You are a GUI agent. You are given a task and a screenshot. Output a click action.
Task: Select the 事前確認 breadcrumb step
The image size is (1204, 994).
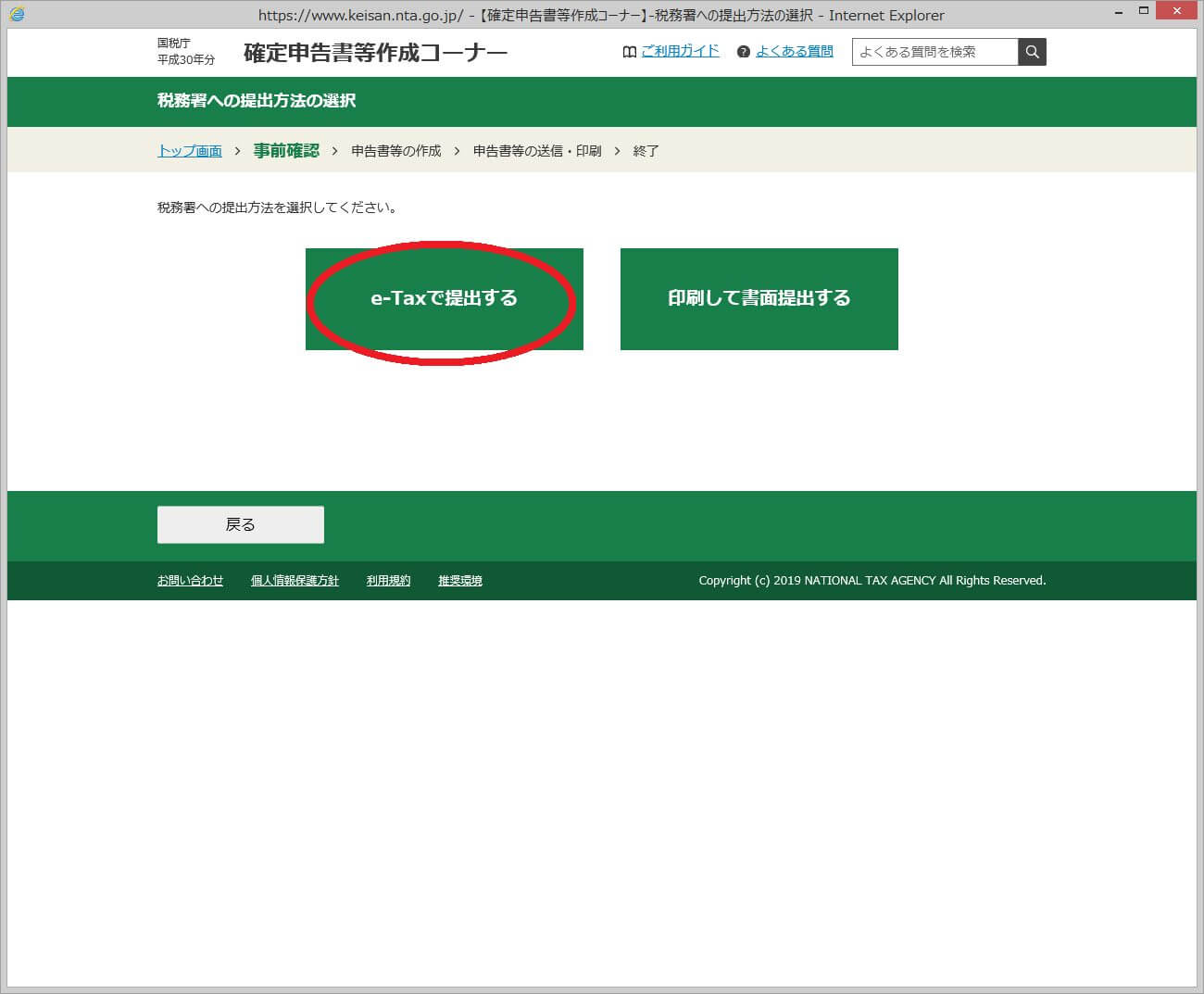click(286, 150)
